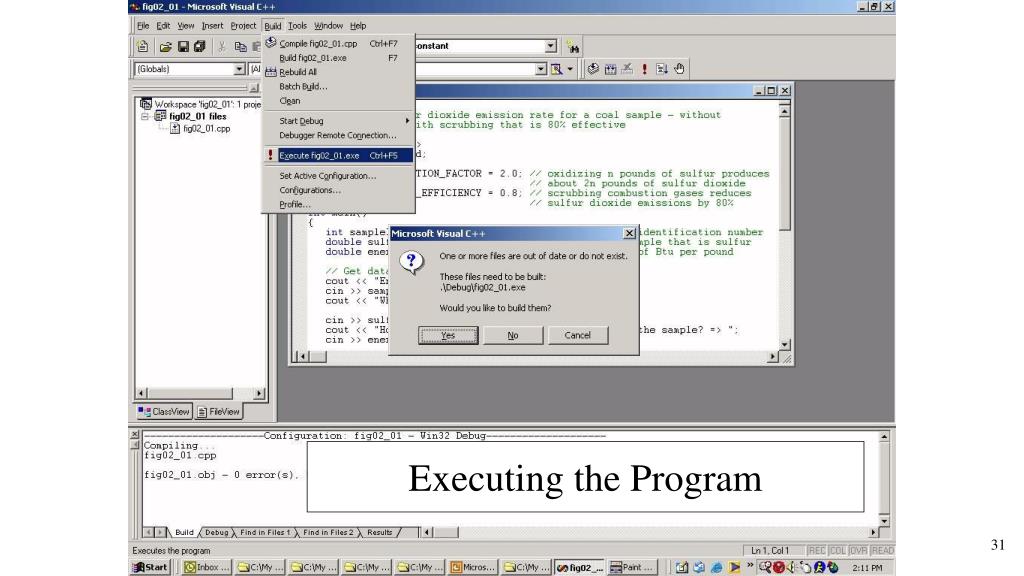
Task: Choose Set Active Configuration... menu item
Action: 338,176
